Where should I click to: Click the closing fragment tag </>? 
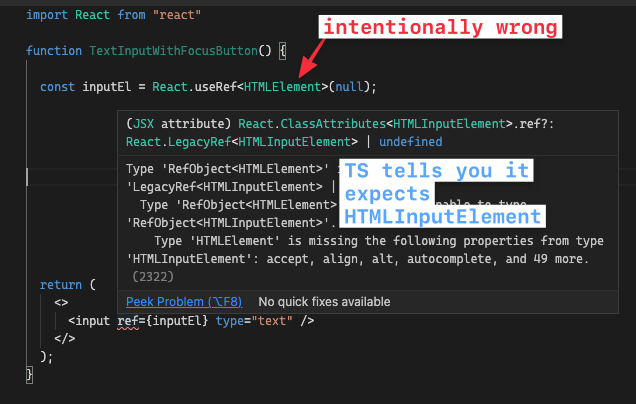pos(65,338)
